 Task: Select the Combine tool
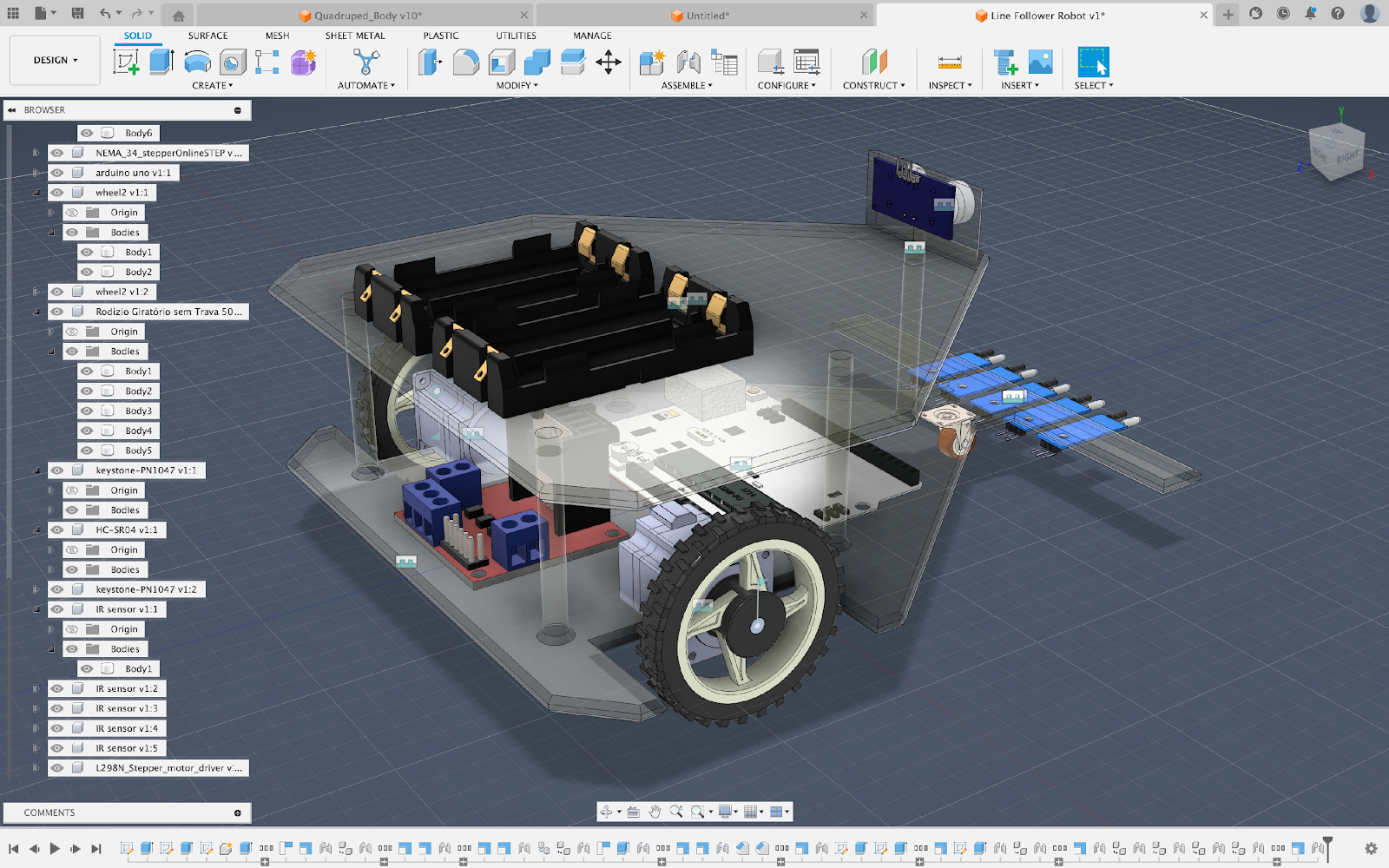click(537, 62)
